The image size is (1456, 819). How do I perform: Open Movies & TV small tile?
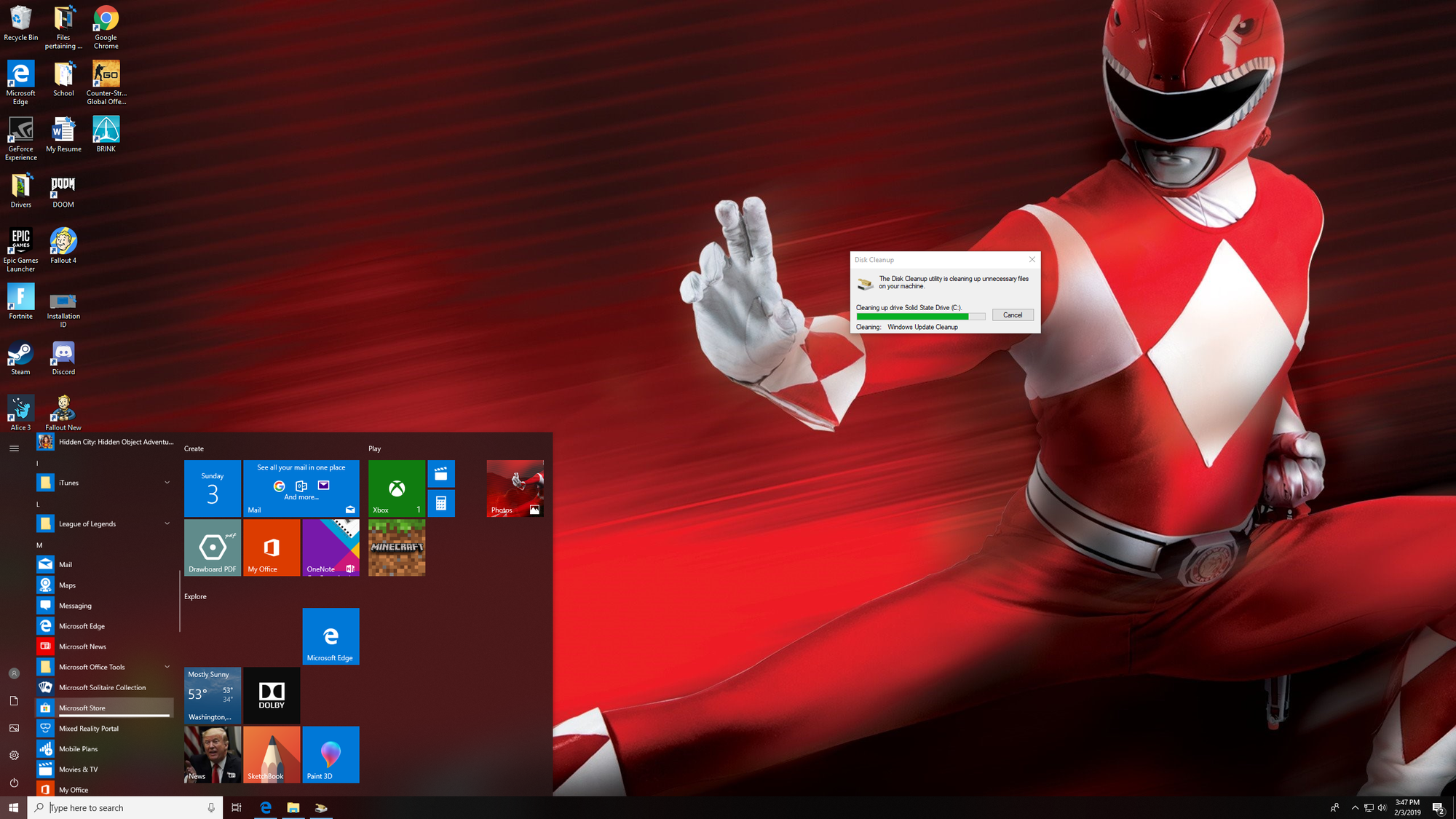point(441,474)
